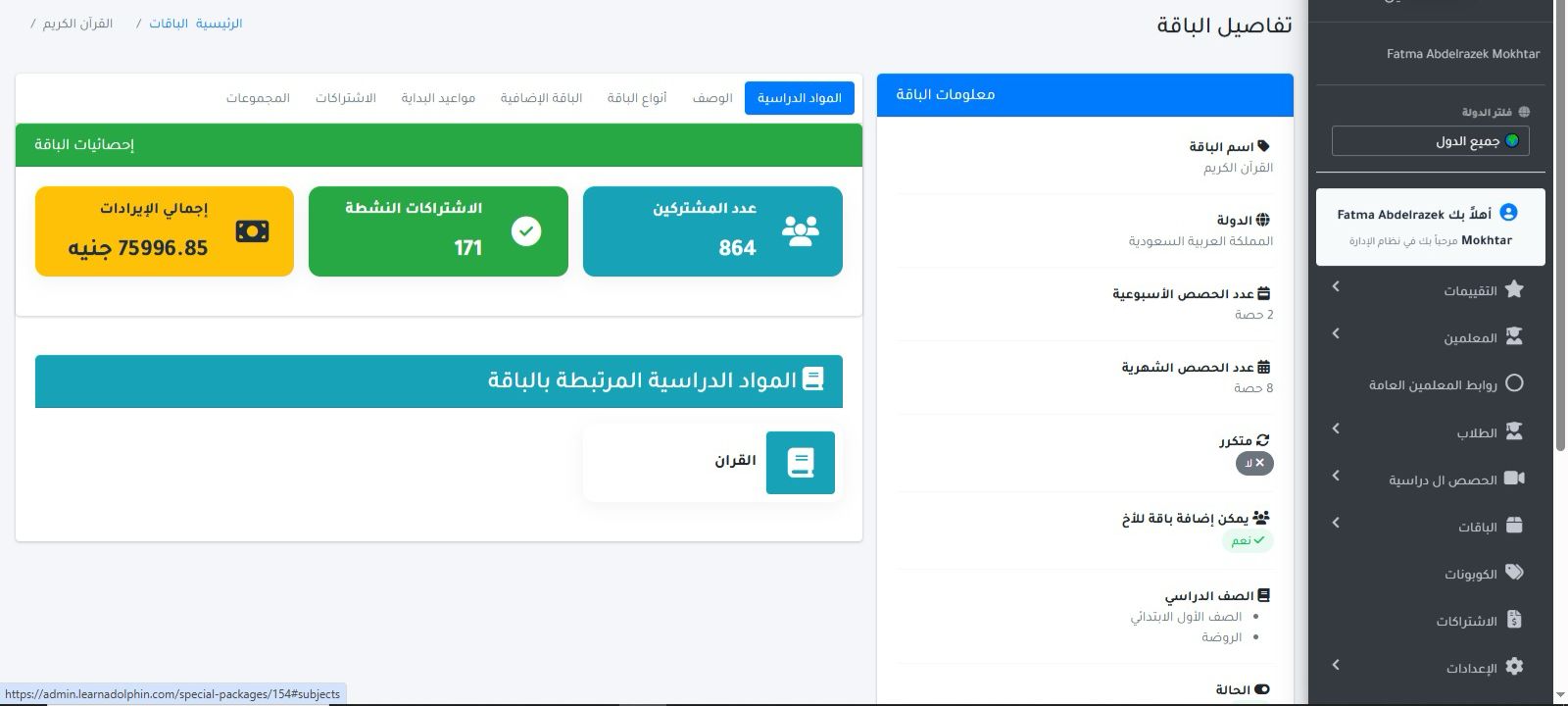
Task: Go to الرئيسية breadcrumb link
Action: pos(220,24)
